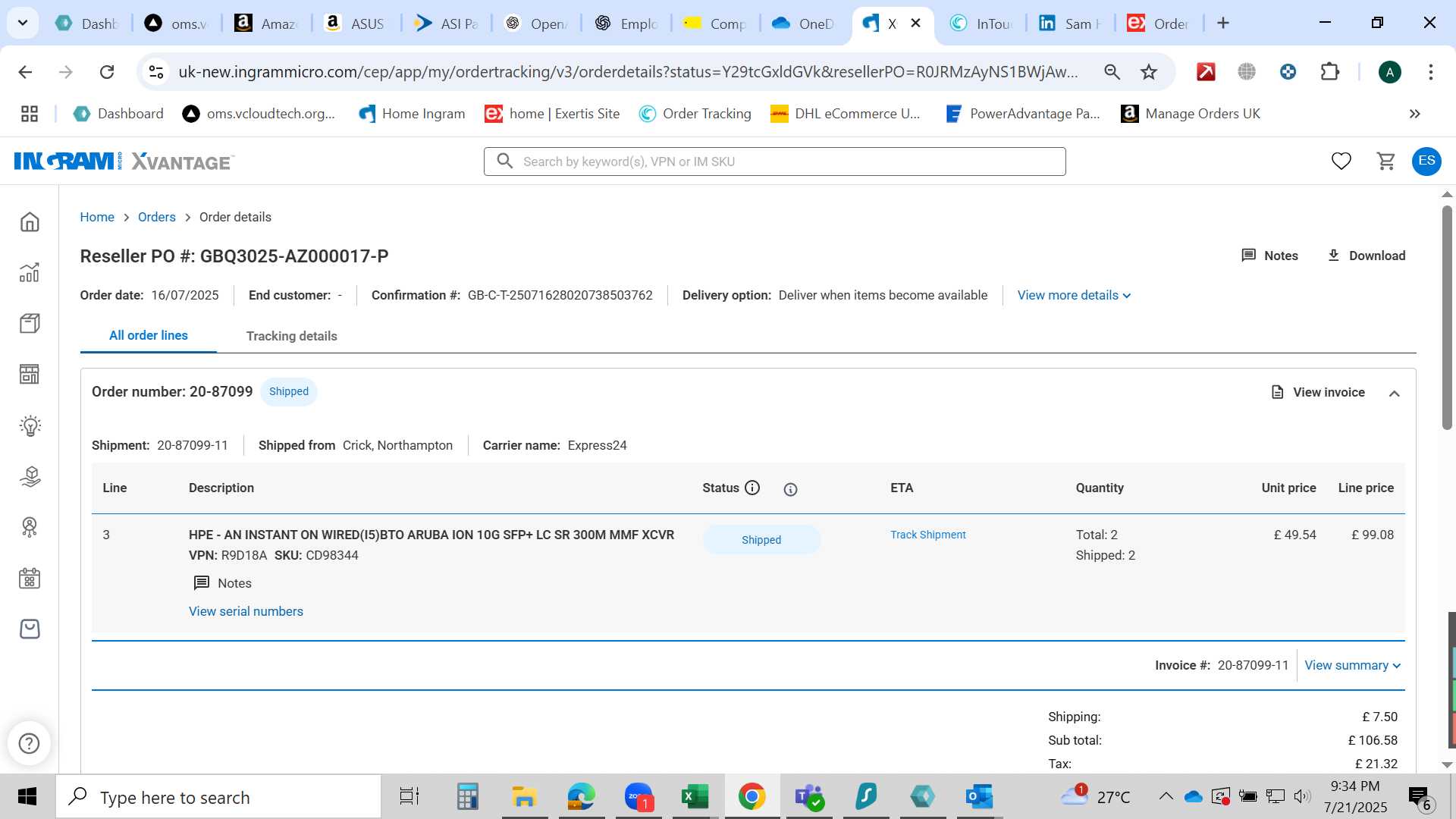Open home Exertis Site bookmark
Screen dimensions: 1456x819
[x=552, y=114]
